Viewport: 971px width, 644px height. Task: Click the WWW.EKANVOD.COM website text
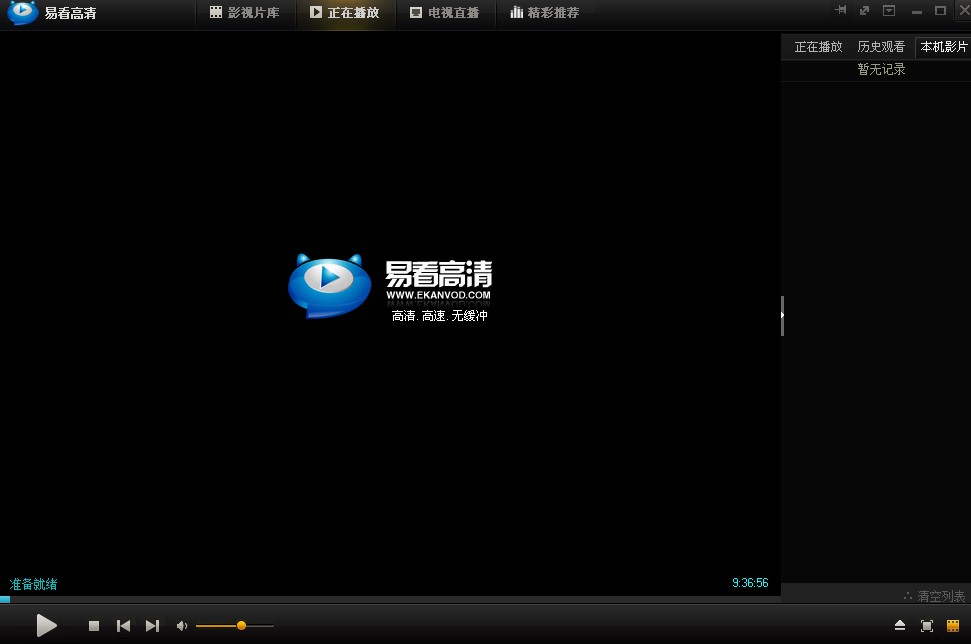438,295
